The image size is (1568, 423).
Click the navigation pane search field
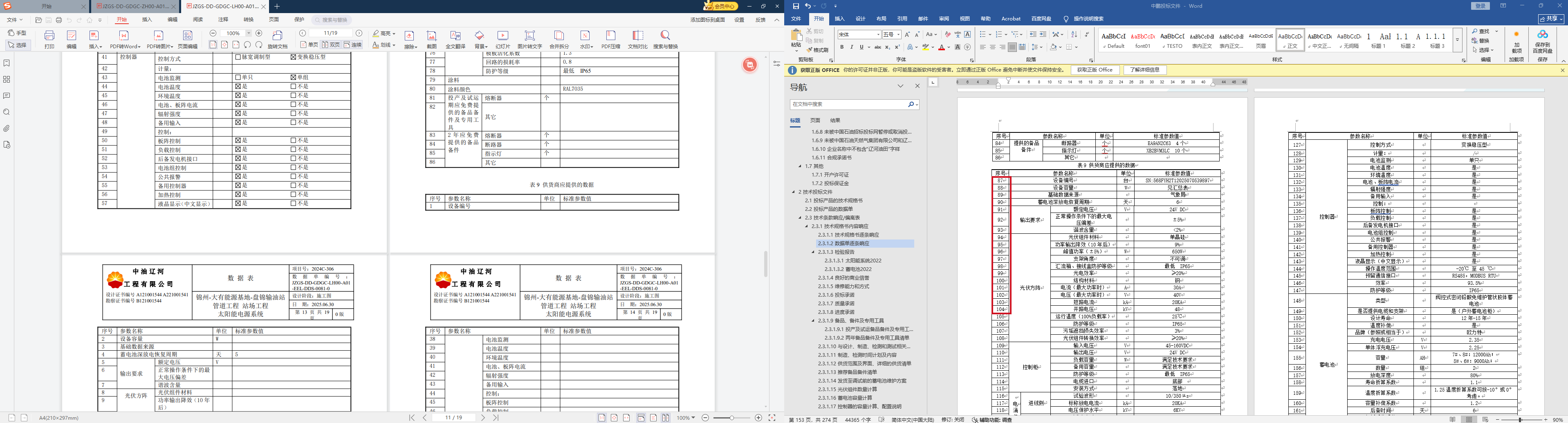pos(848,105)
